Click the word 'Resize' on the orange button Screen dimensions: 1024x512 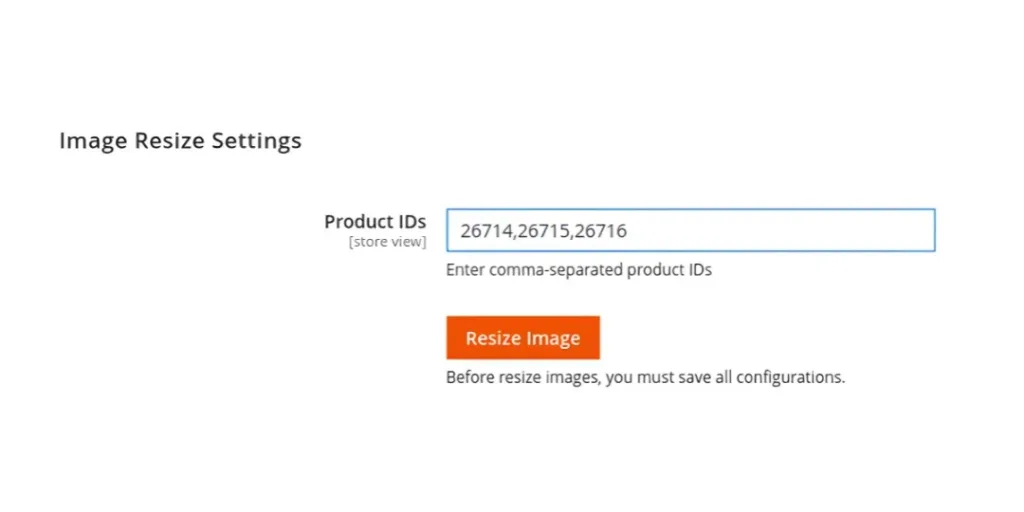tap(494, 338)
